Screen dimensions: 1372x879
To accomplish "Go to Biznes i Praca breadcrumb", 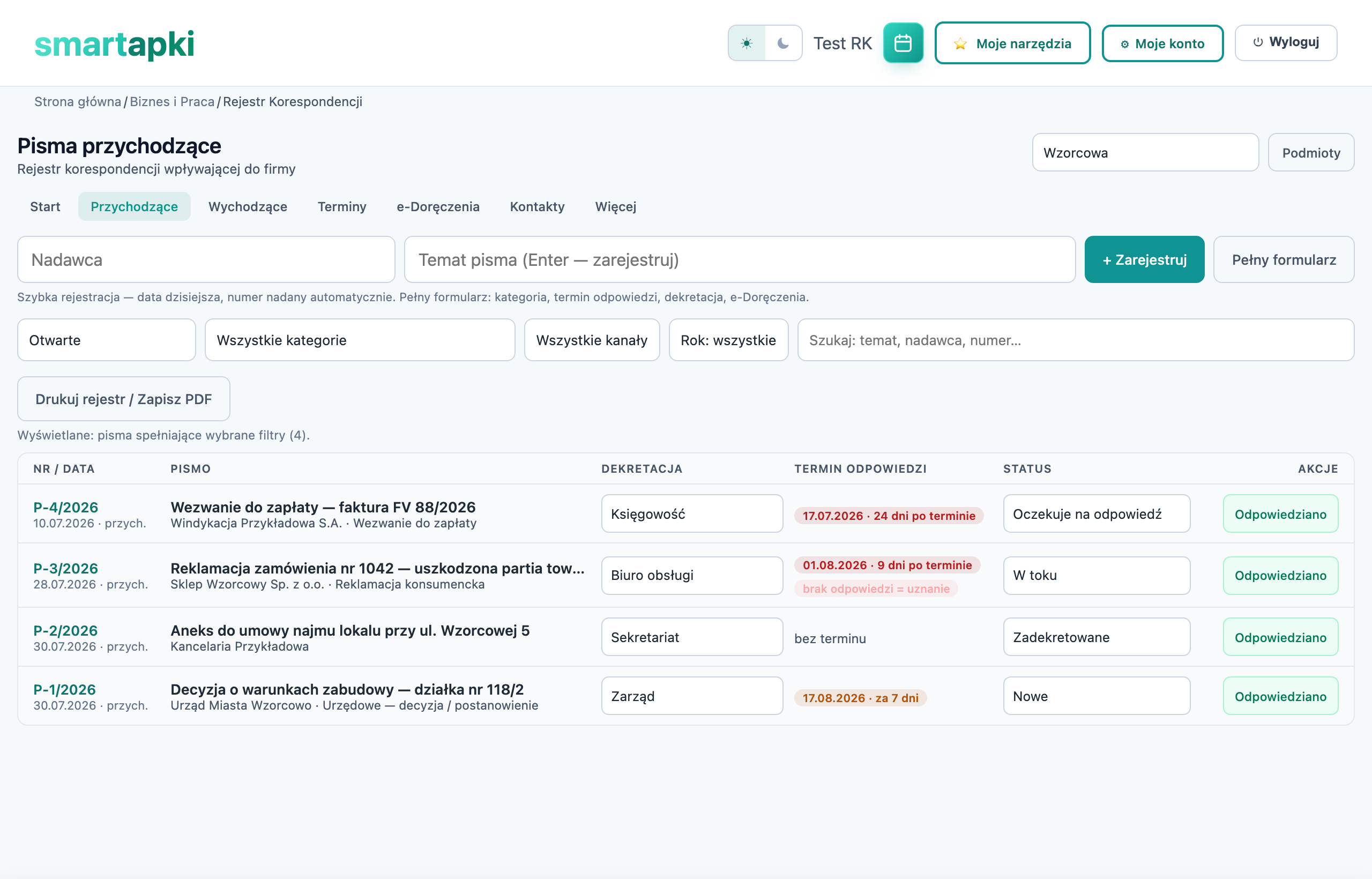I will 172,102.
